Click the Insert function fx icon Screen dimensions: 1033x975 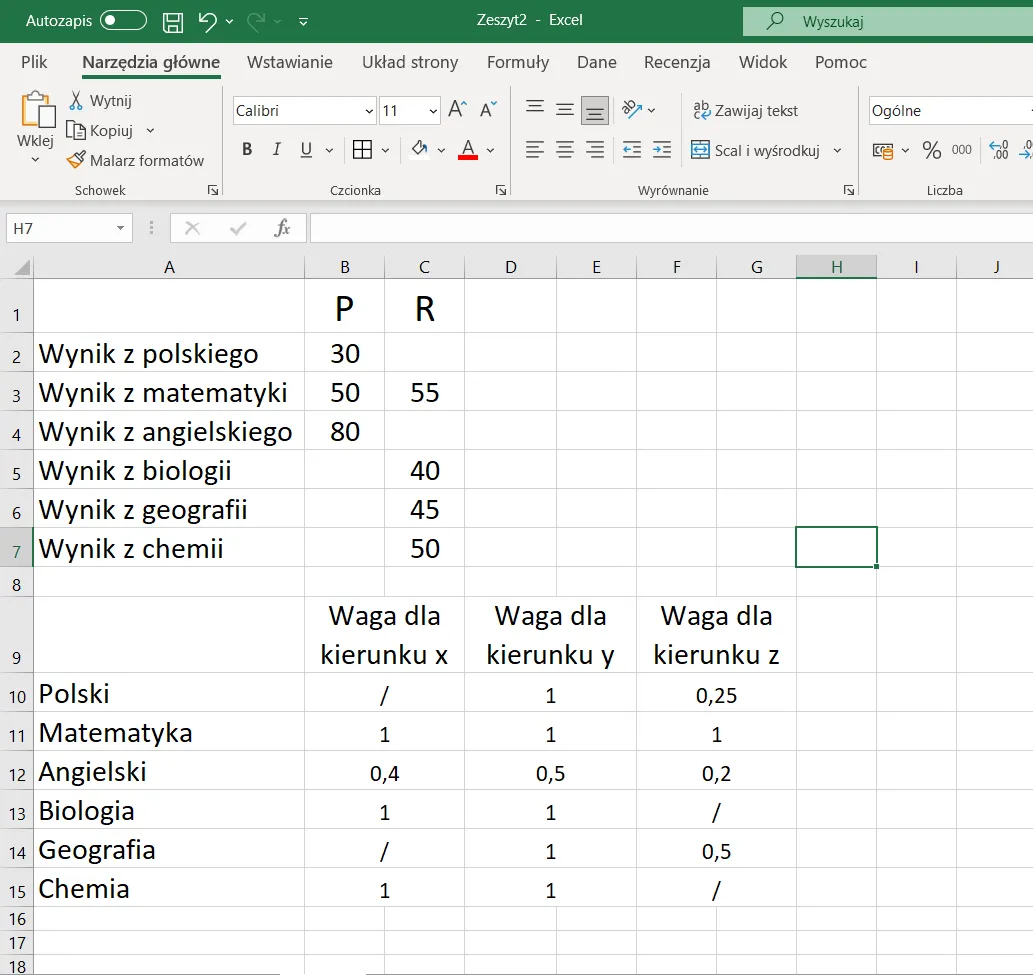tap(283, 228)
